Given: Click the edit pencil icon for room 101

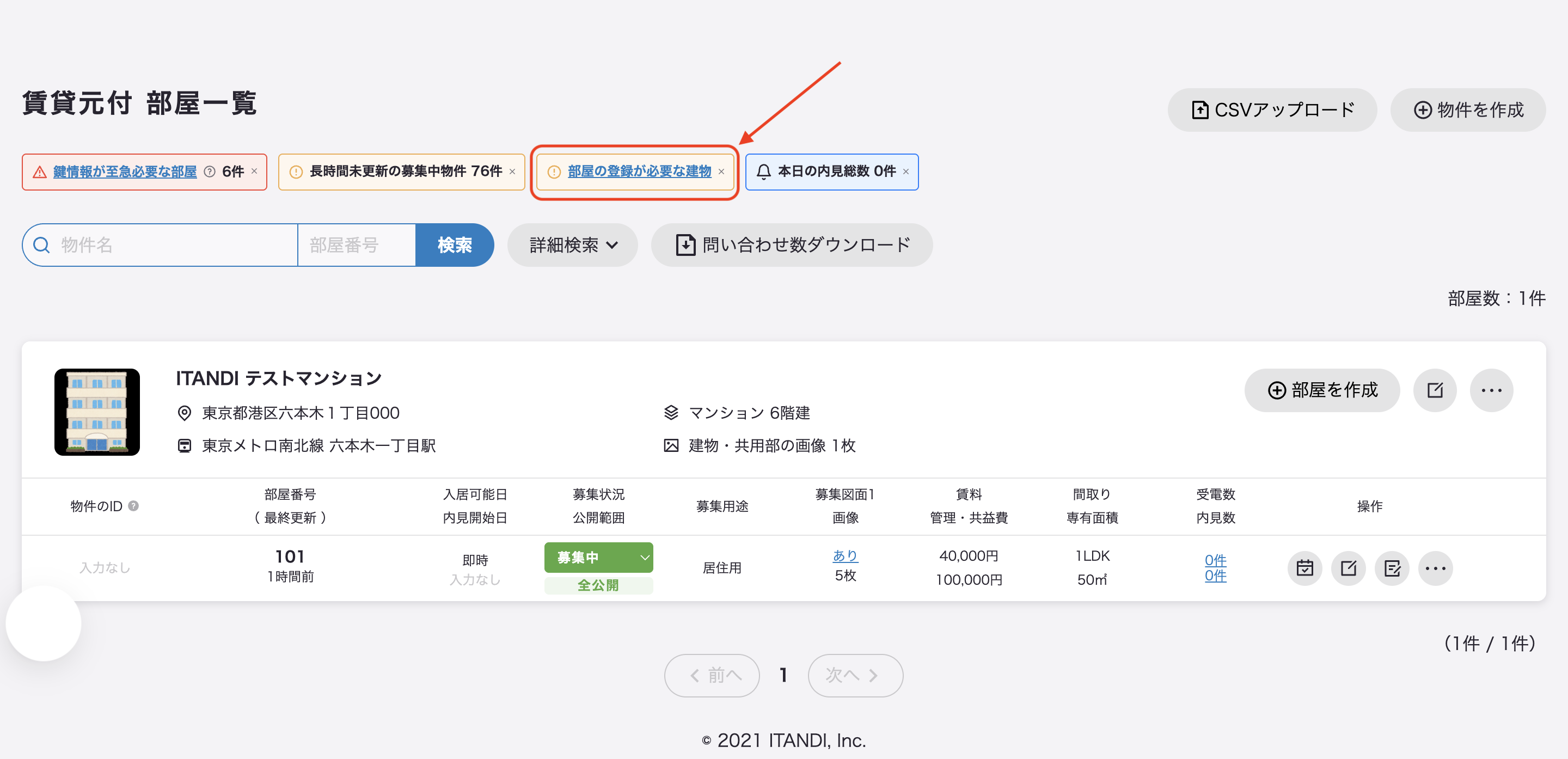Looking at the screenshot, I should [x=1349, y=568].
